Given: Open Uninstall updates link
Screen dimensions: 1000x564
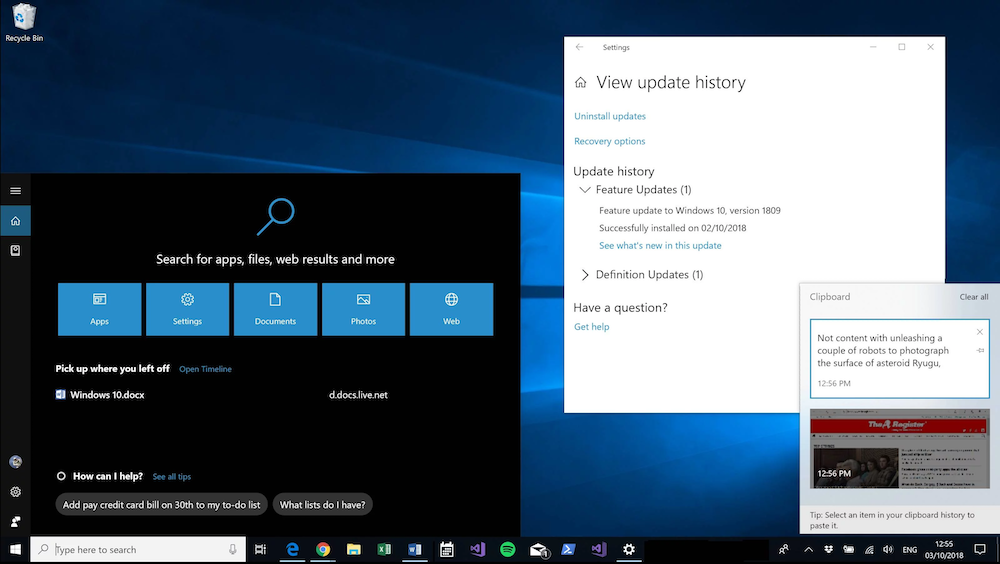Looking at the screenshot, I should pos(610,116).
